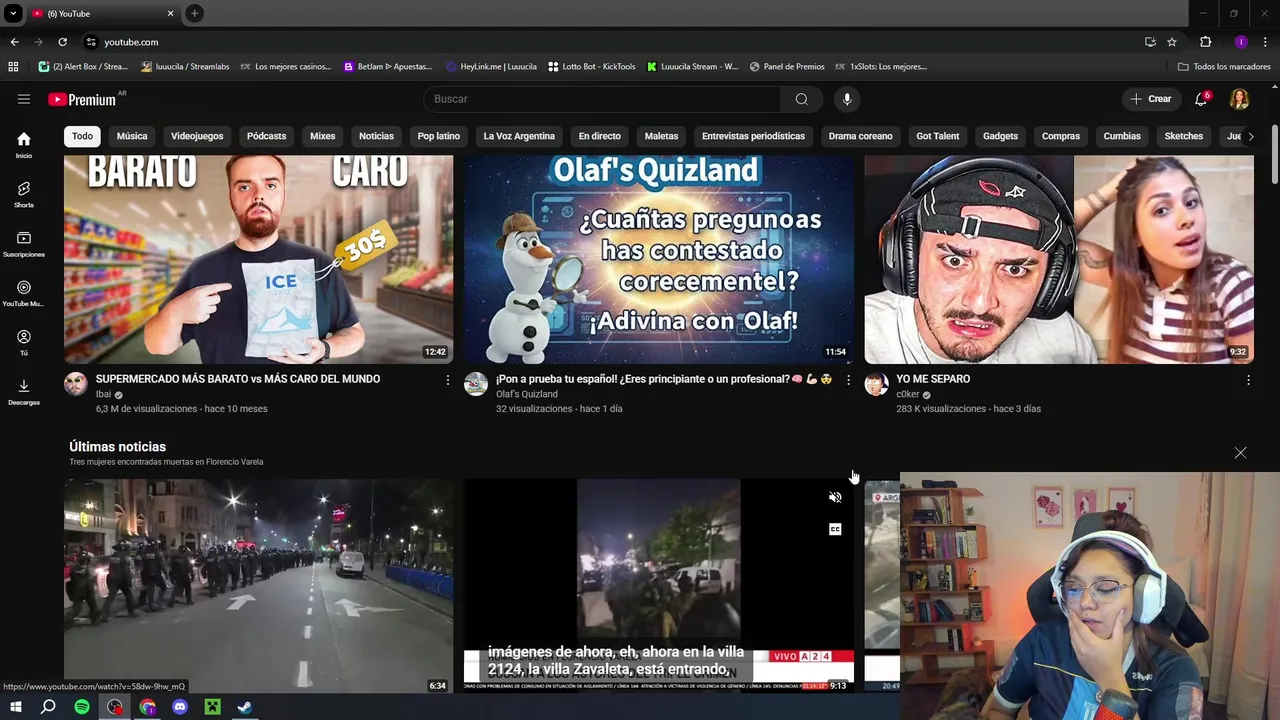Image resolution: width=1280 pixels, height=720 pixels.
Task: Open the Chrome extensions puzzle icon
Action: point(1205,42)
